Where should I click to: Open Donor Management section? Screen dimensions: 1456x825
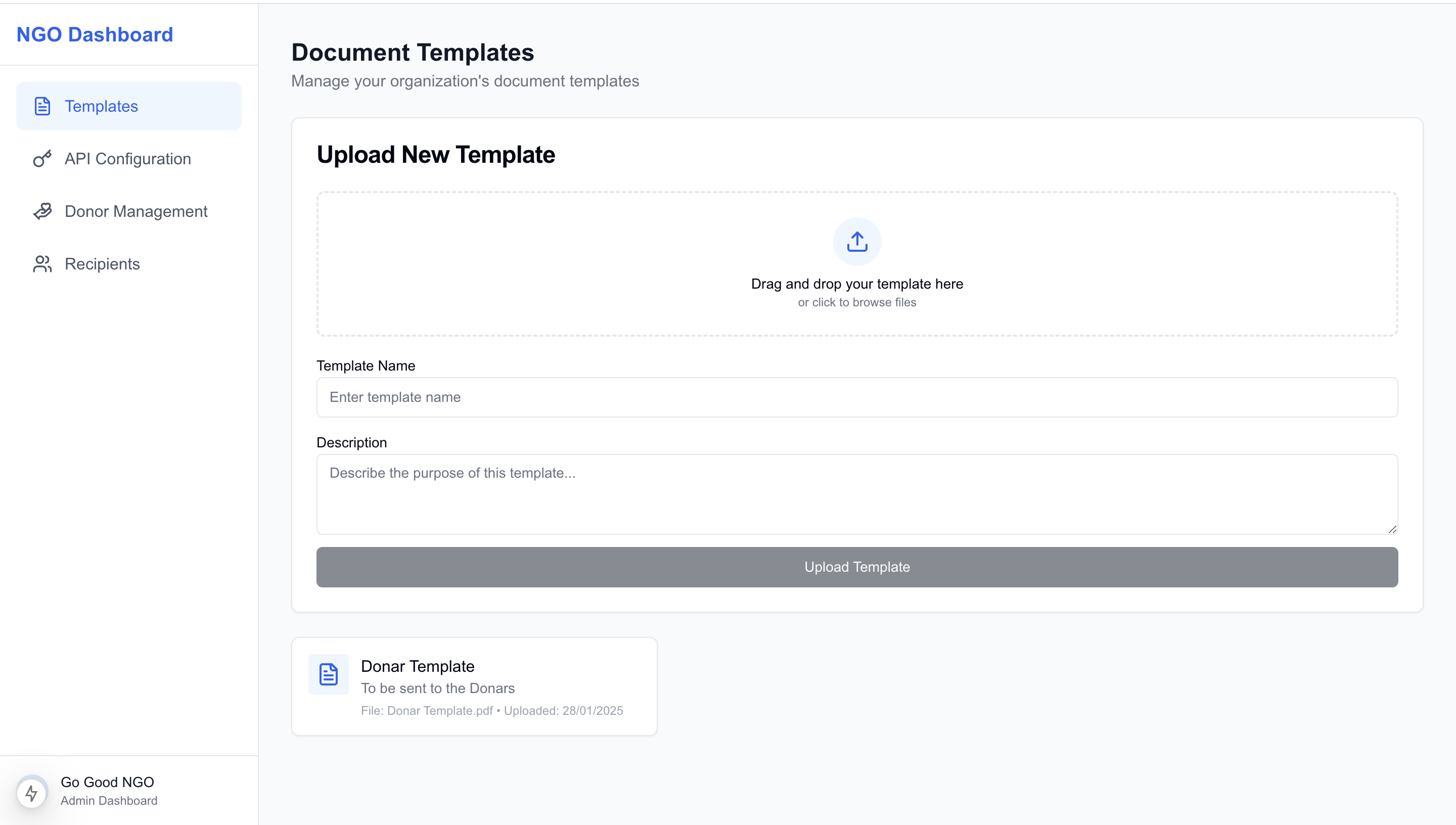136,211
